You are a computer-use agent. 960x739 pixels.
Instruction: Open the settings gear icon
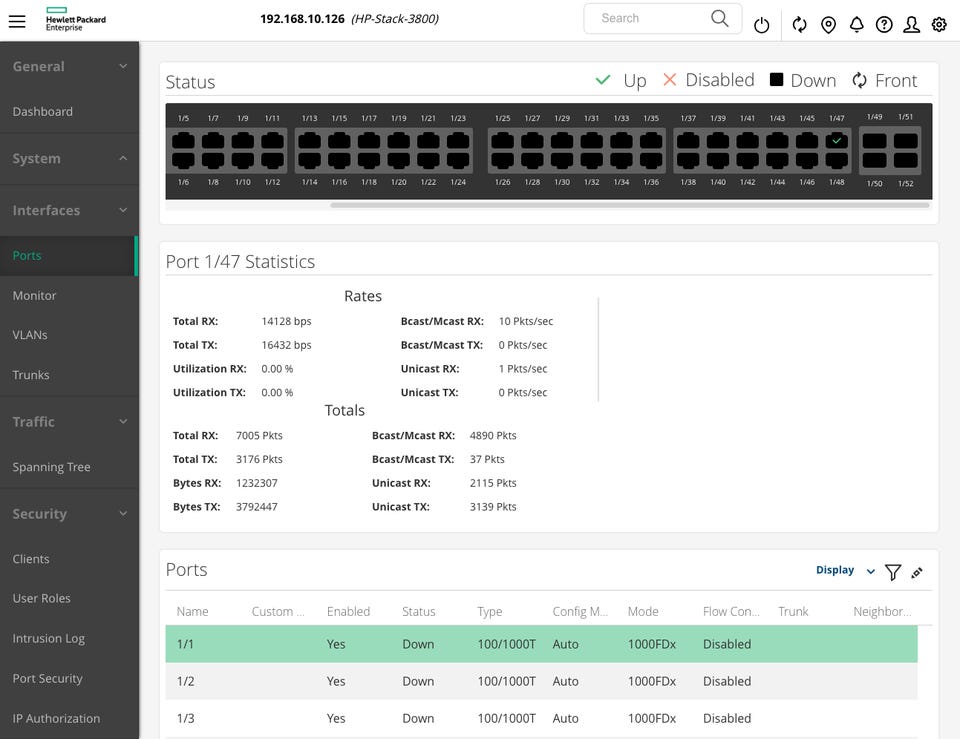coord(939,25)
